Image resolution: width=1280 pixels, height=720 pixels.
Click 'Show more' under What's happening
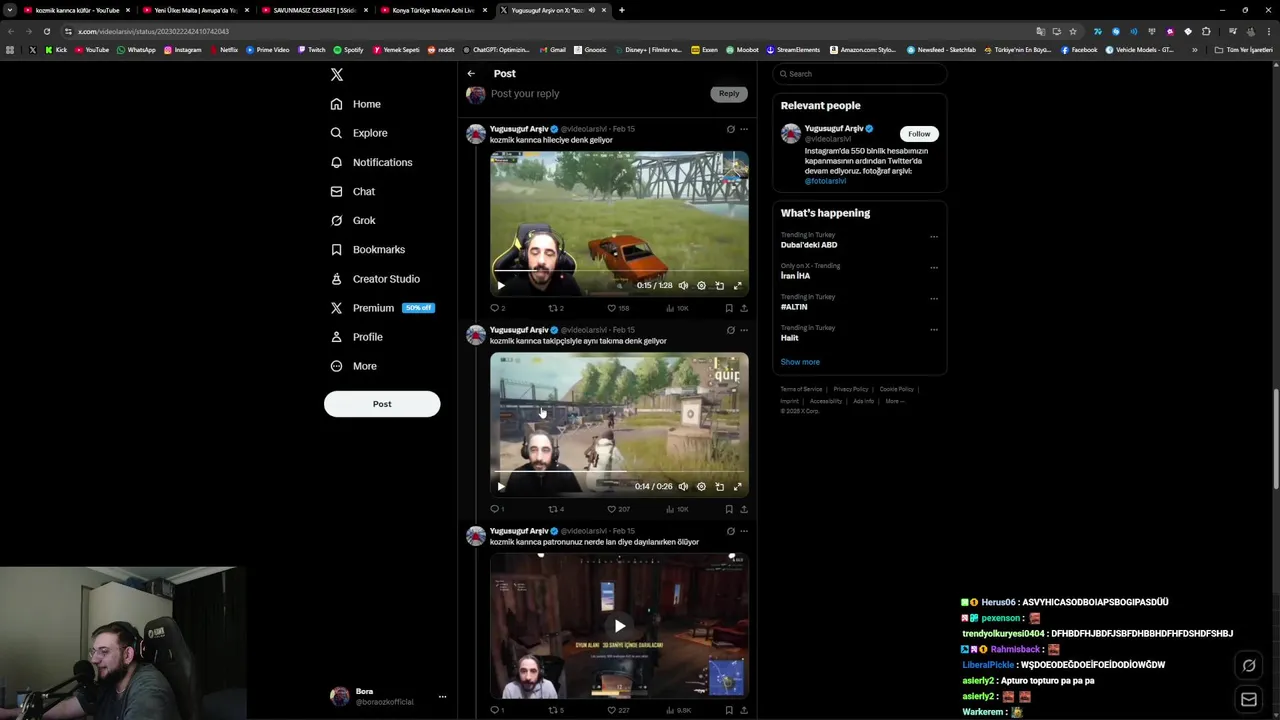click(x=800, y=362)
